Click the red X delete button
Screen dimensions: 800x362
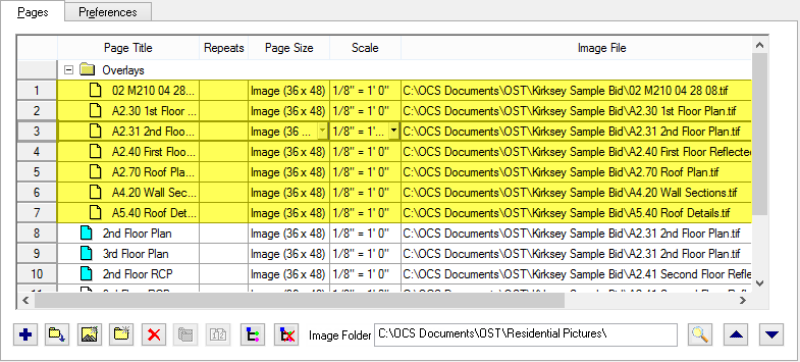pyautogui.click(x=154, y=335)
